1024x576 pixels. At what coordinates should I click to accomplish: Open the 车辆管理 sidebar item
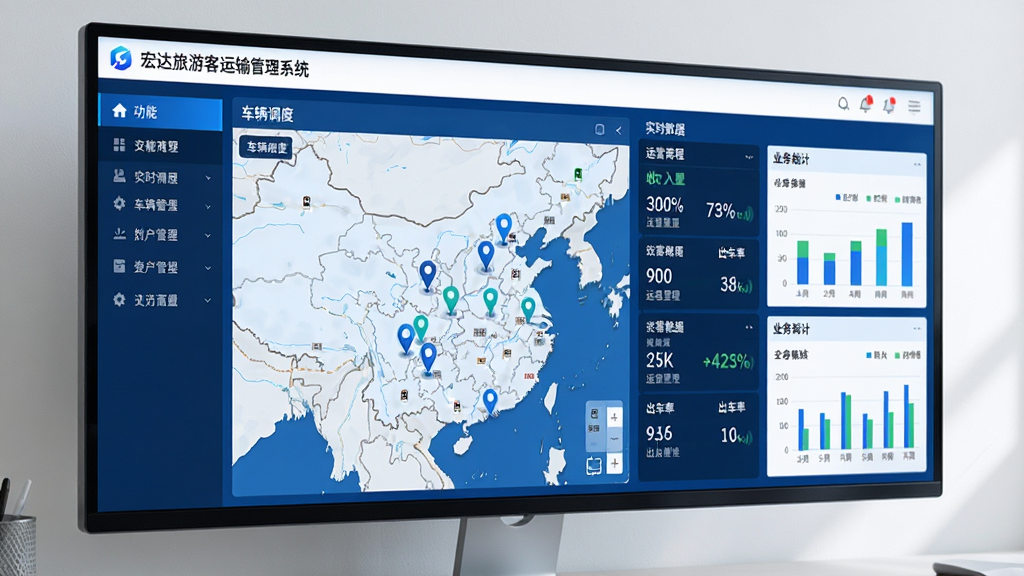pyautogui.click(x=161, y=205)
